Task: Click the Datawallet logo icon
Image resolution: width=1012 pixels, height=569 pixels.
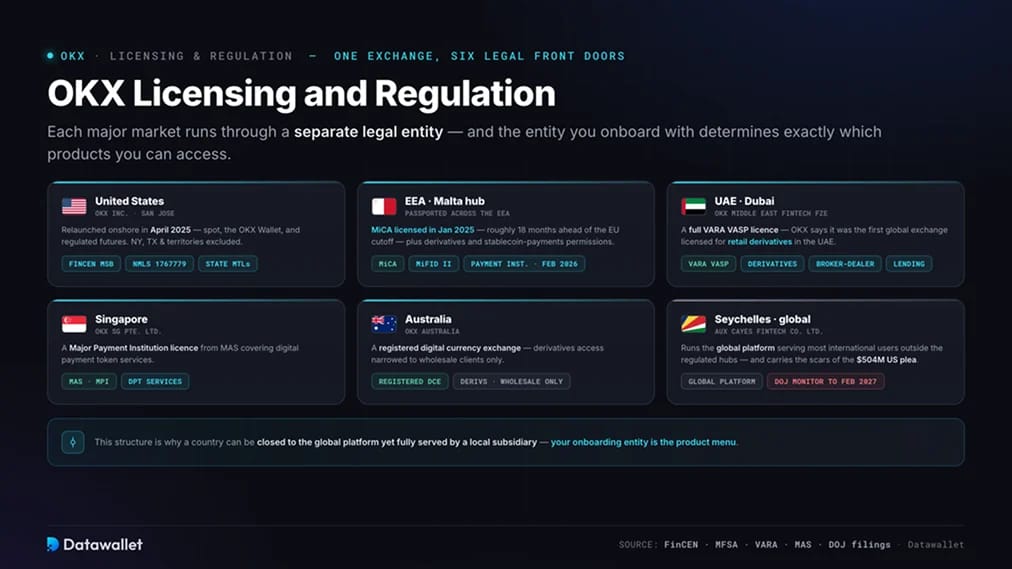Action: 53,544
